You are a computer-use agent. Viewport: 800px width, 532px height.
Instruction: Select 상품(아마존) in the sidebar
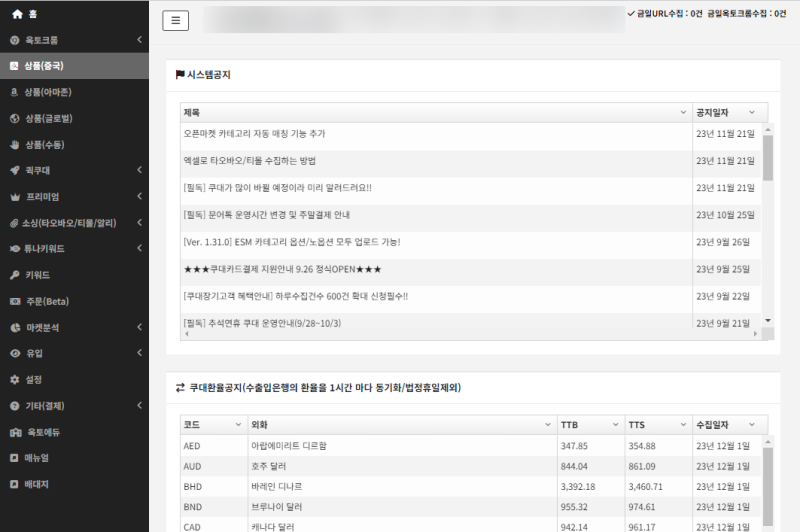point(74,92)
